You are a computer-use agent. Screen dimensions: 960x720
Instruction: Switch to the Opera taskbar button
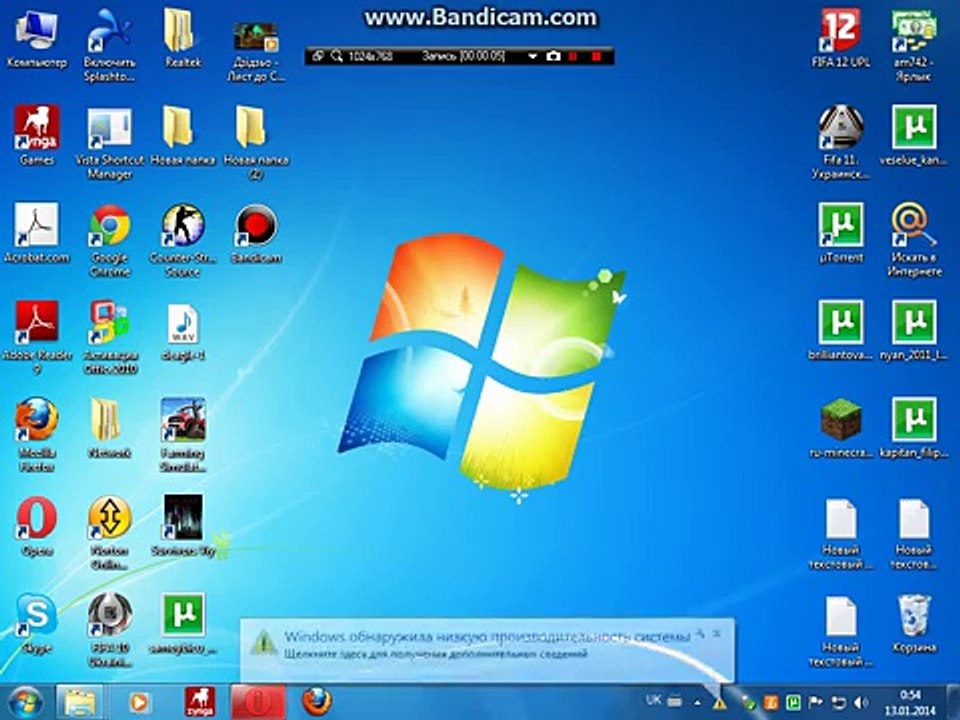point(257,702)
